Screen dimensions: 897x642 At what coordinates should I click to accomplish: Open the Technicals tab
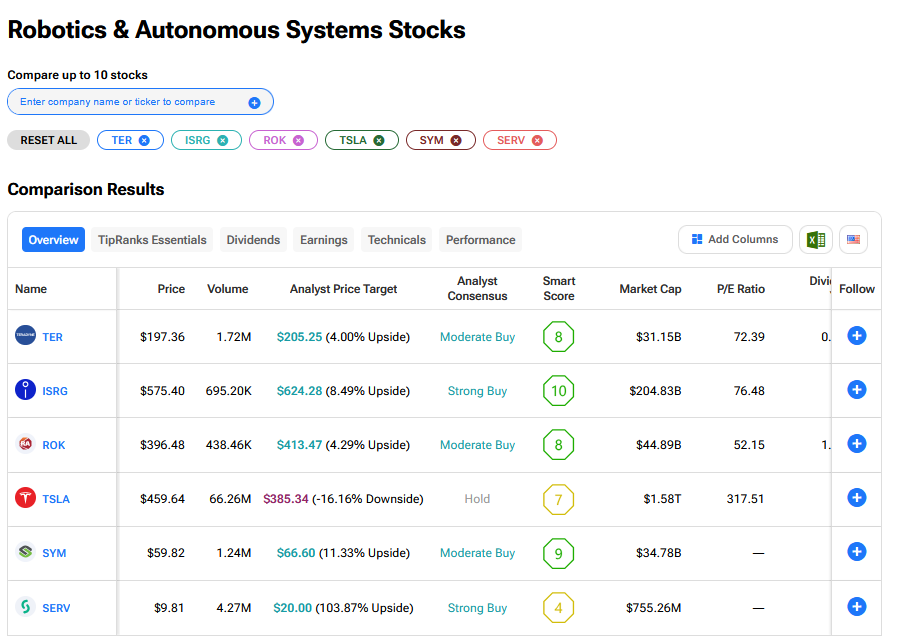396,240
